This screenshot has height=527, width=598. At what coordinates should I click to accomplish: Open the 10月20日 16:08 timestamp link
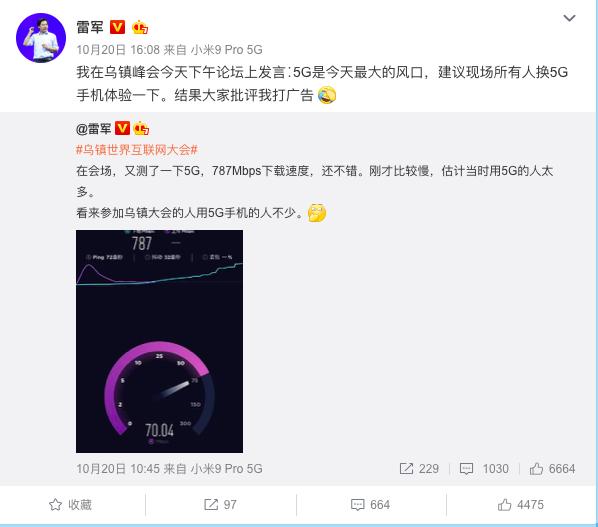click(118, 50)
